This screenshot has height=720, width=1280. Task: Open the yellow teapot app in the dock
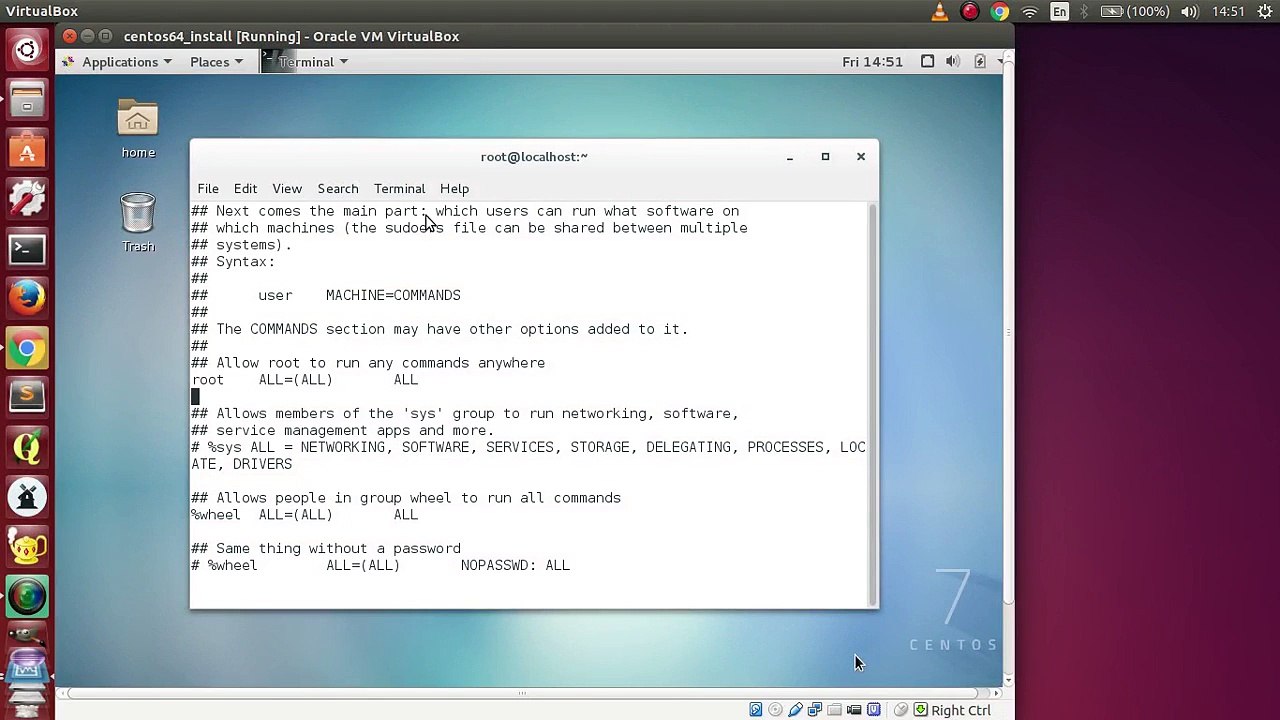27,547
